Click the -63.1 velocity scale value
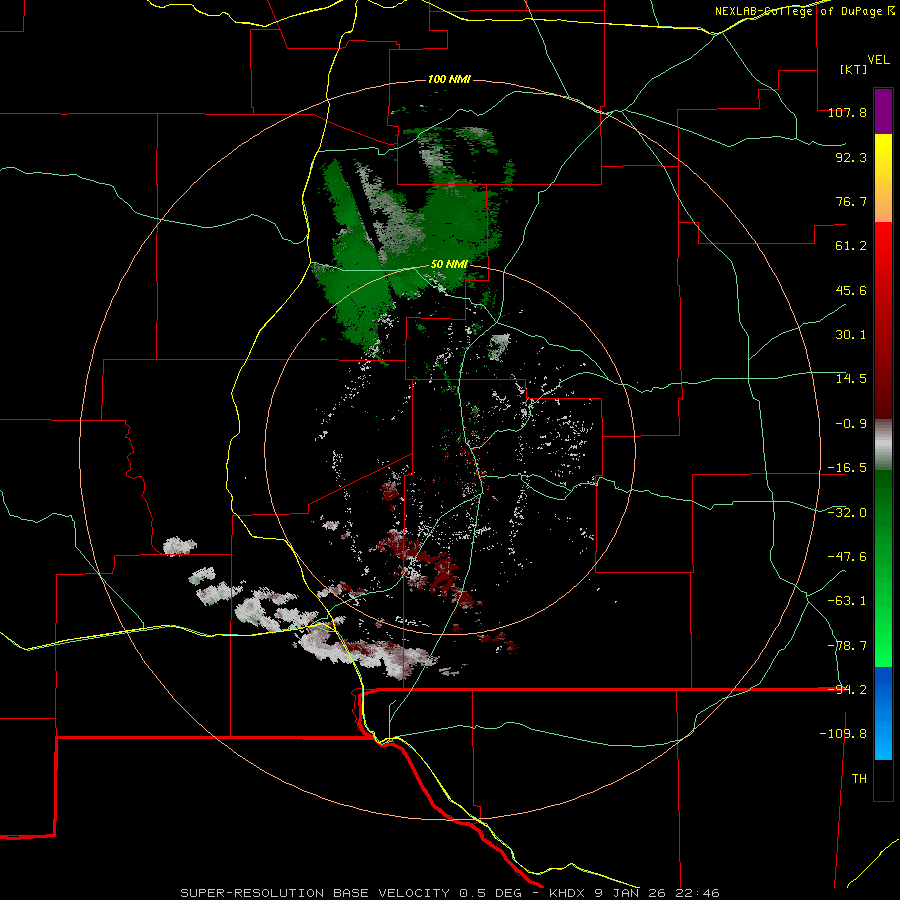900x900 pixels. tap(847, 601)
